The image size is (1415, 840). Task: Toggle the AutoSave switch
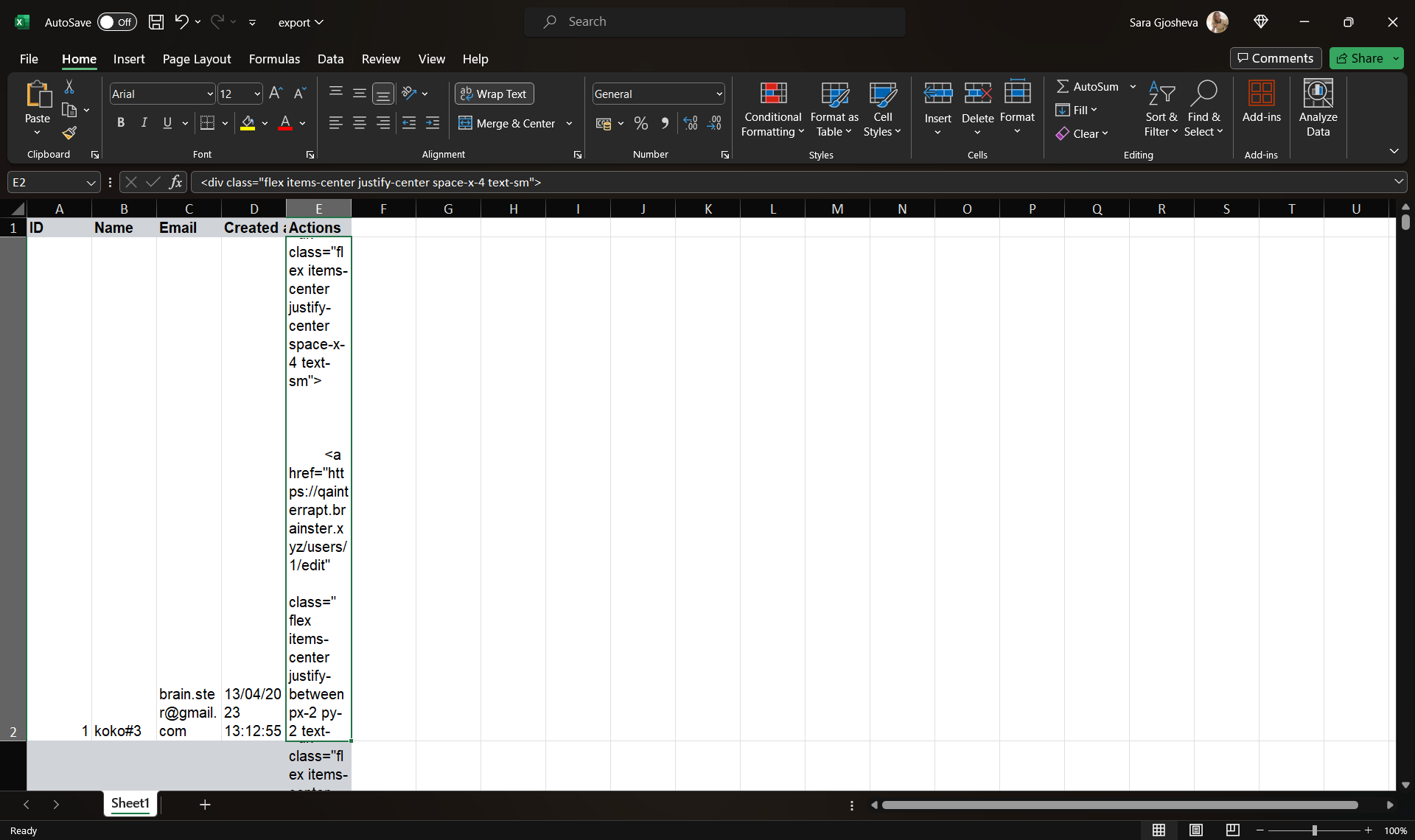pyautogui.click(x=116, y=22)
